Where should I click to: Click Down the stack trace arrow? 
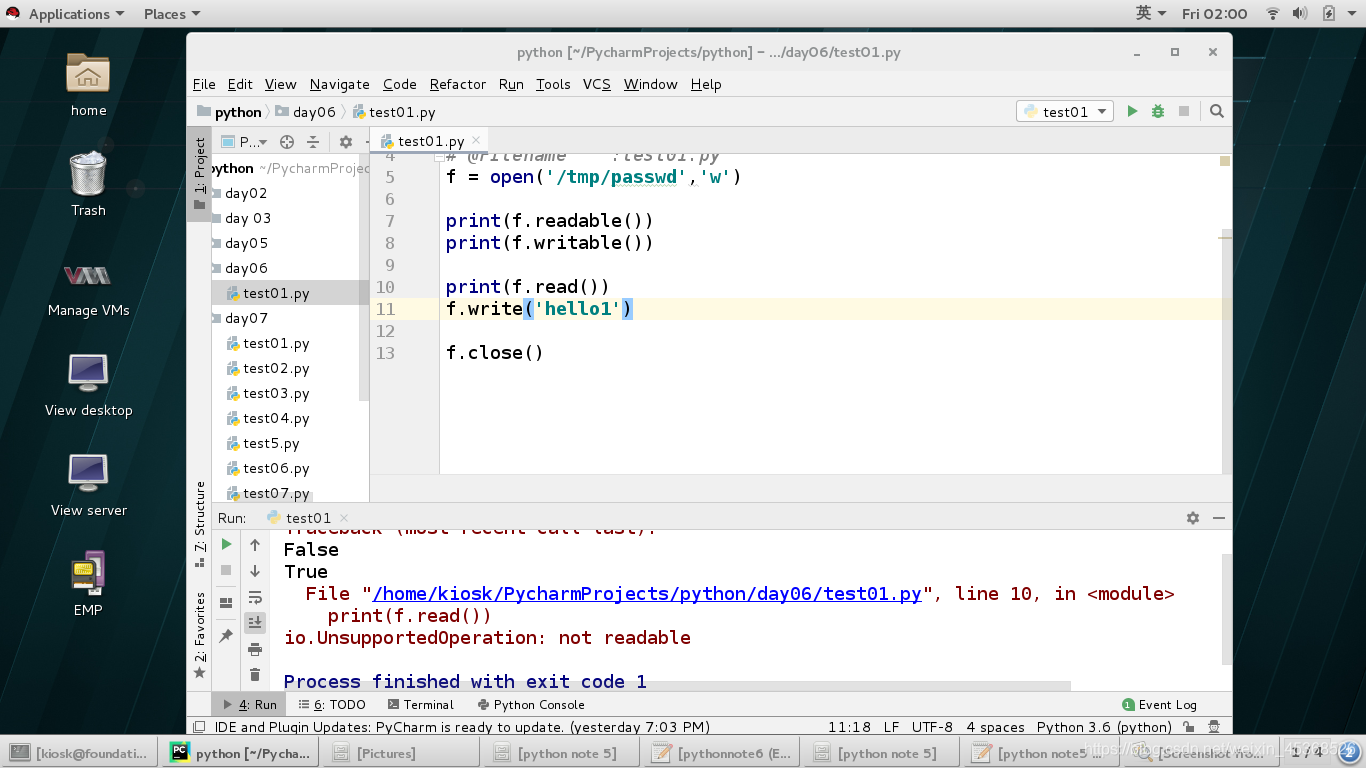pos(255,571)
